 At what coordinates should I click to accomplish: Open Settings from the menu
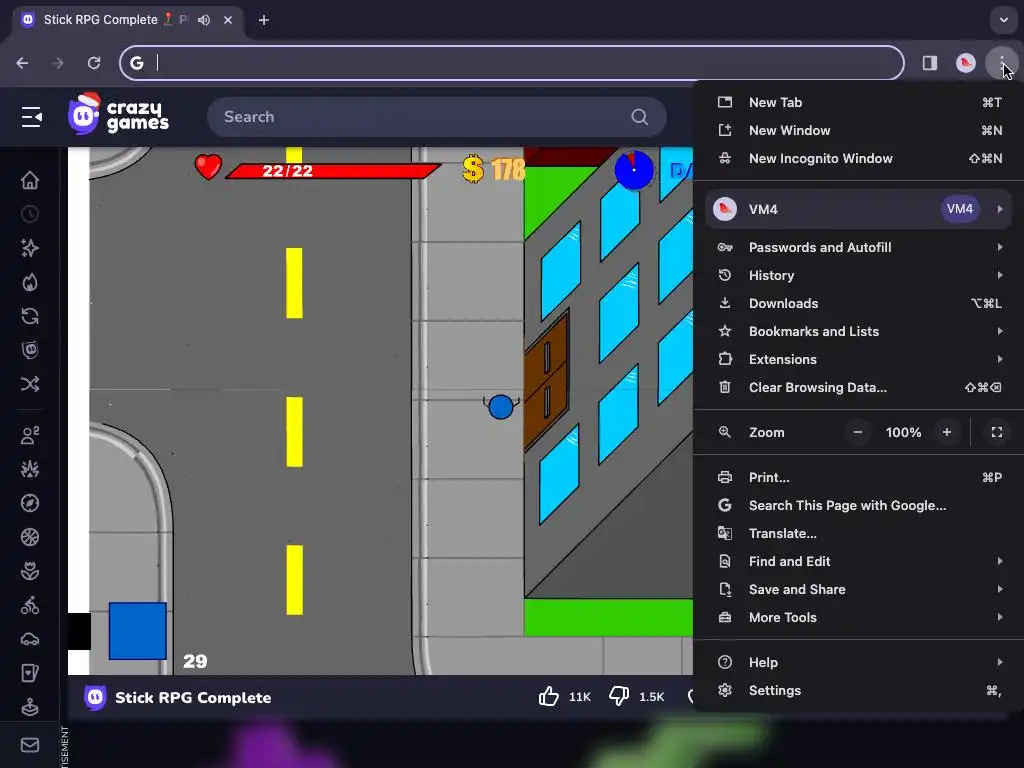tap(858, 690)
